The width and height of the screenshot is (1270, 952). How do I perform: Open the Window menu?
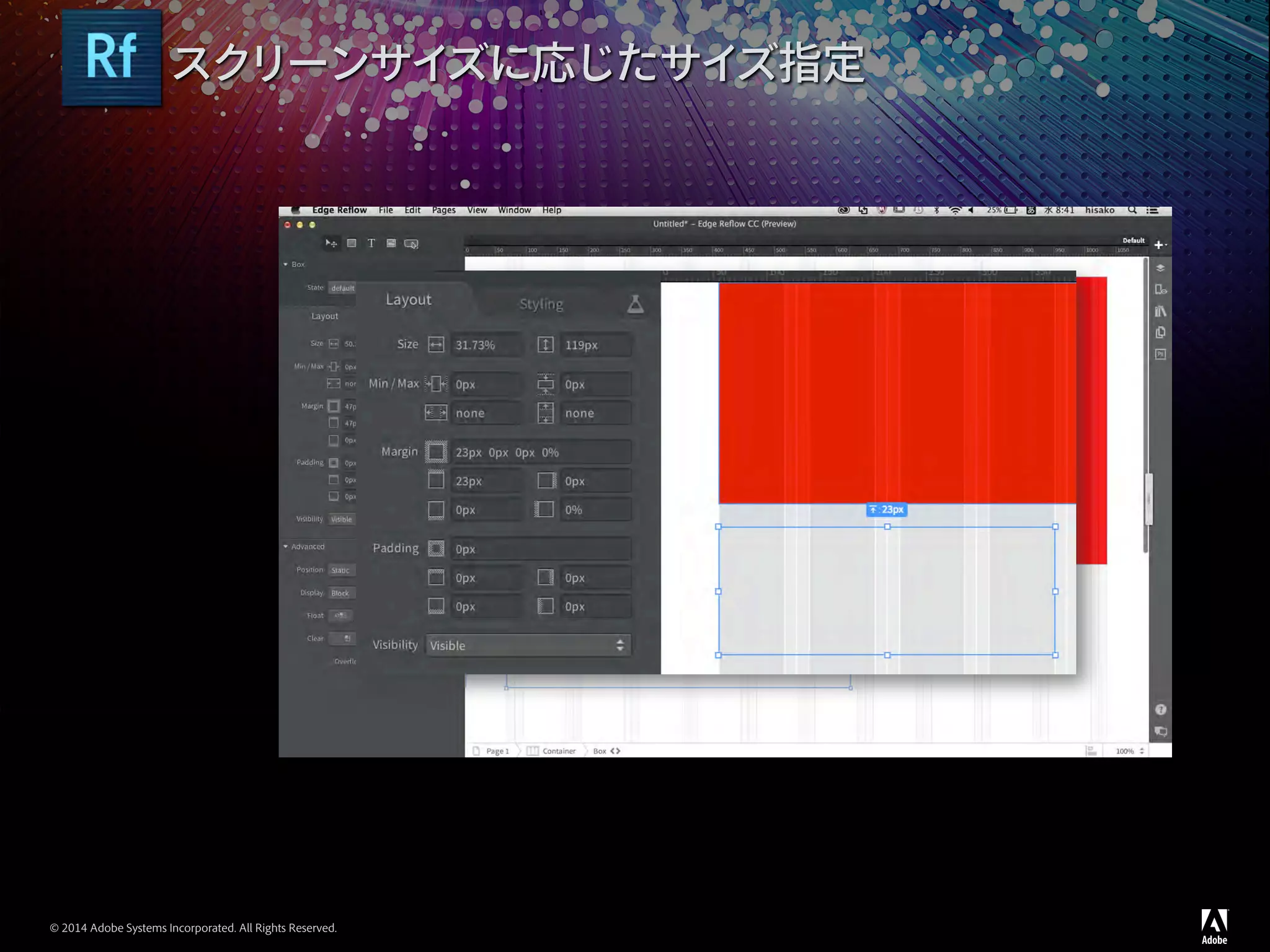click(x=515, y=210)
